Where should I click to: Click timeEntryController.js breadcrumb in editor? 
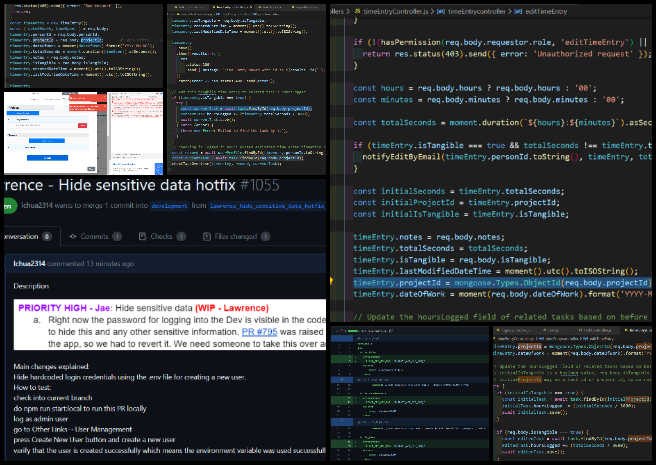click(x=395, y=12)
